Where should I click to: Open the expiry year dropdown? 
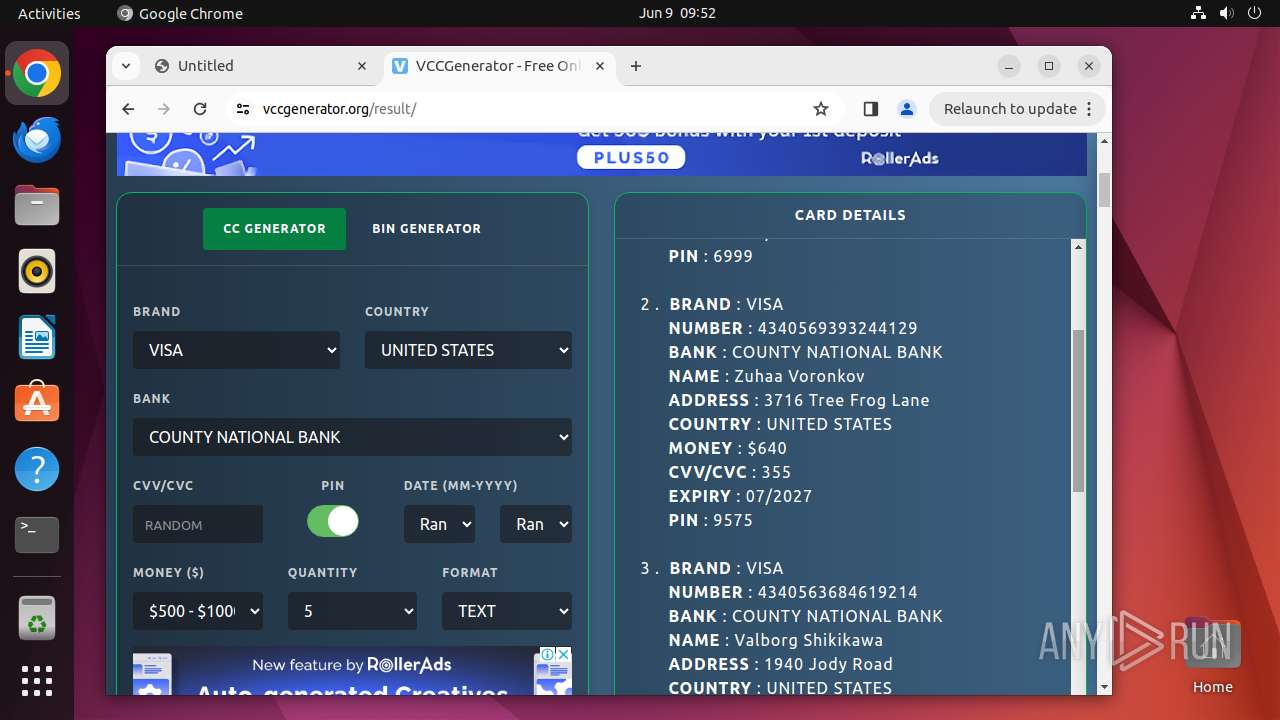tap(536, 524)
